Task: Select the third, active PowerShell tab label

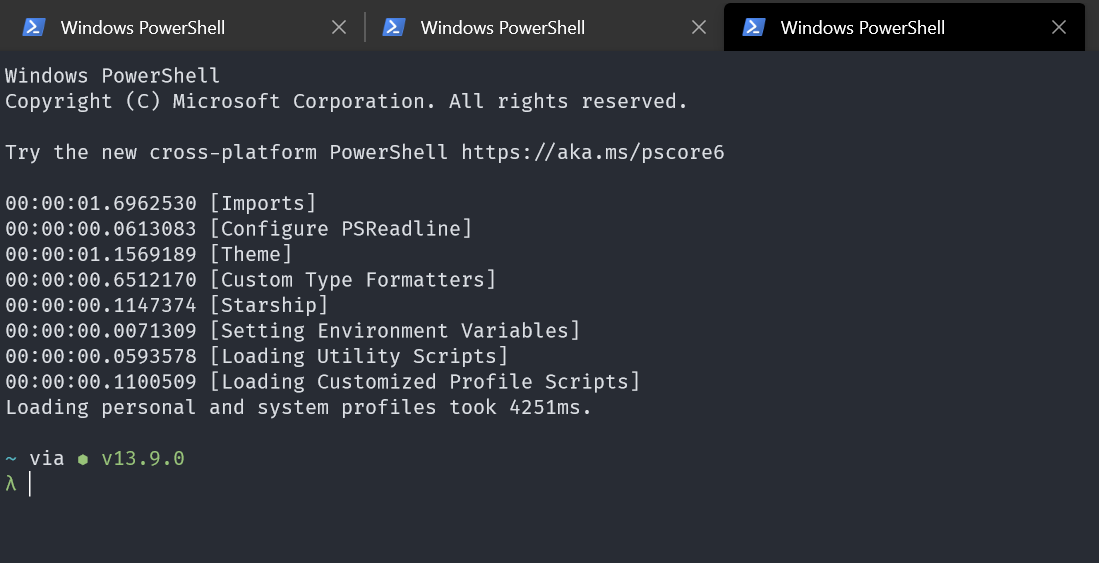Action: point(862,27)
